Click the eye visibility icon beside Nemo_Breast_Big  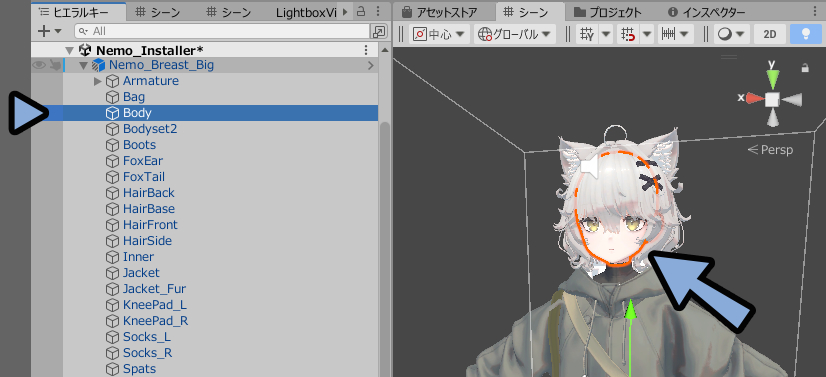click(39, 65)
